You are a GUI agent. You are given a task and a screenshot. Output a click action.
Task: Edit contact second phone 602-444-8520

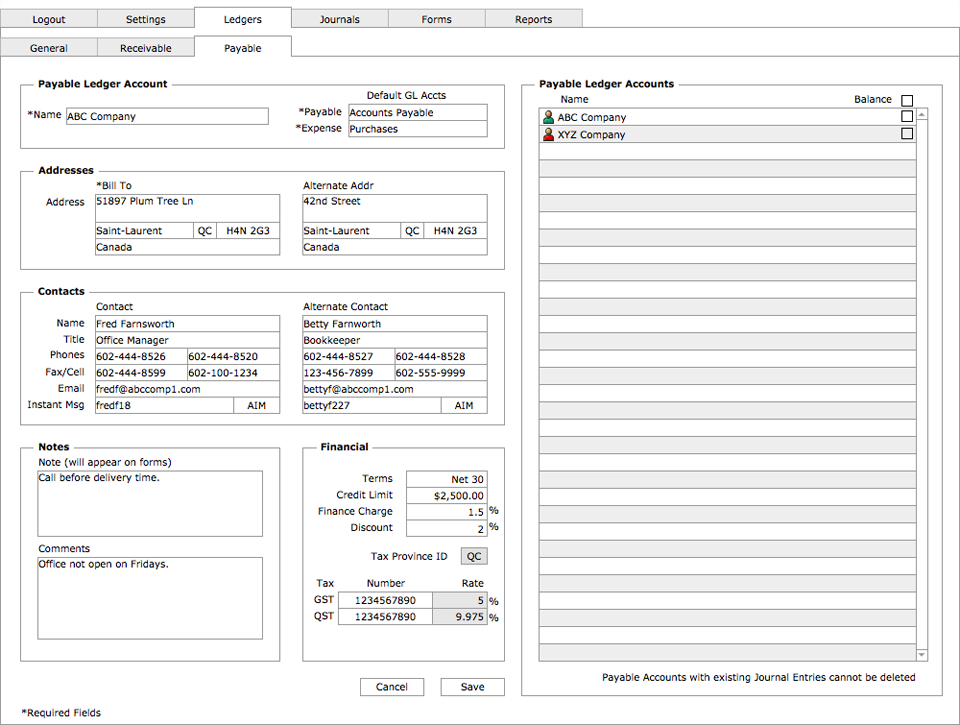click(233, 356)
